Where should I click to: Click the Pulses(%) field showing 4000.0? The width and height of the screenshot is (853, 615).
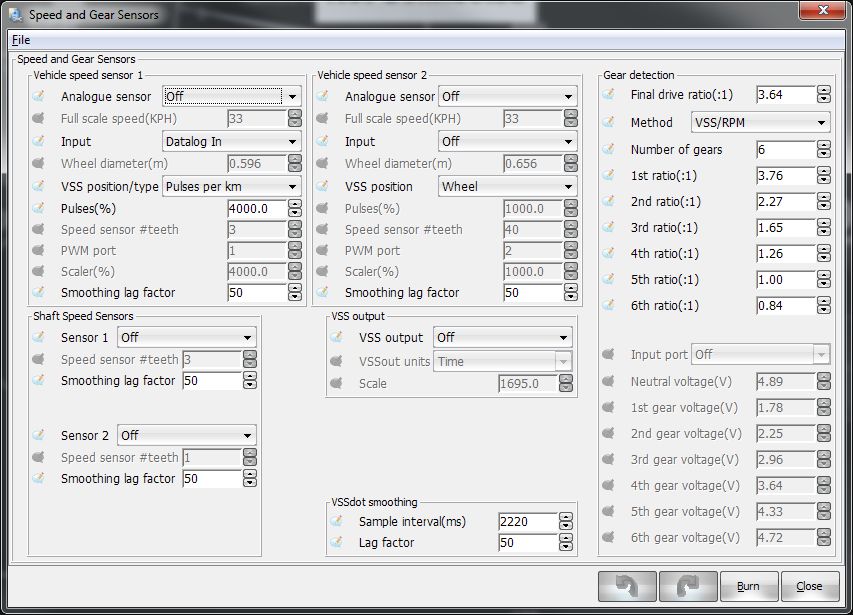255,209
